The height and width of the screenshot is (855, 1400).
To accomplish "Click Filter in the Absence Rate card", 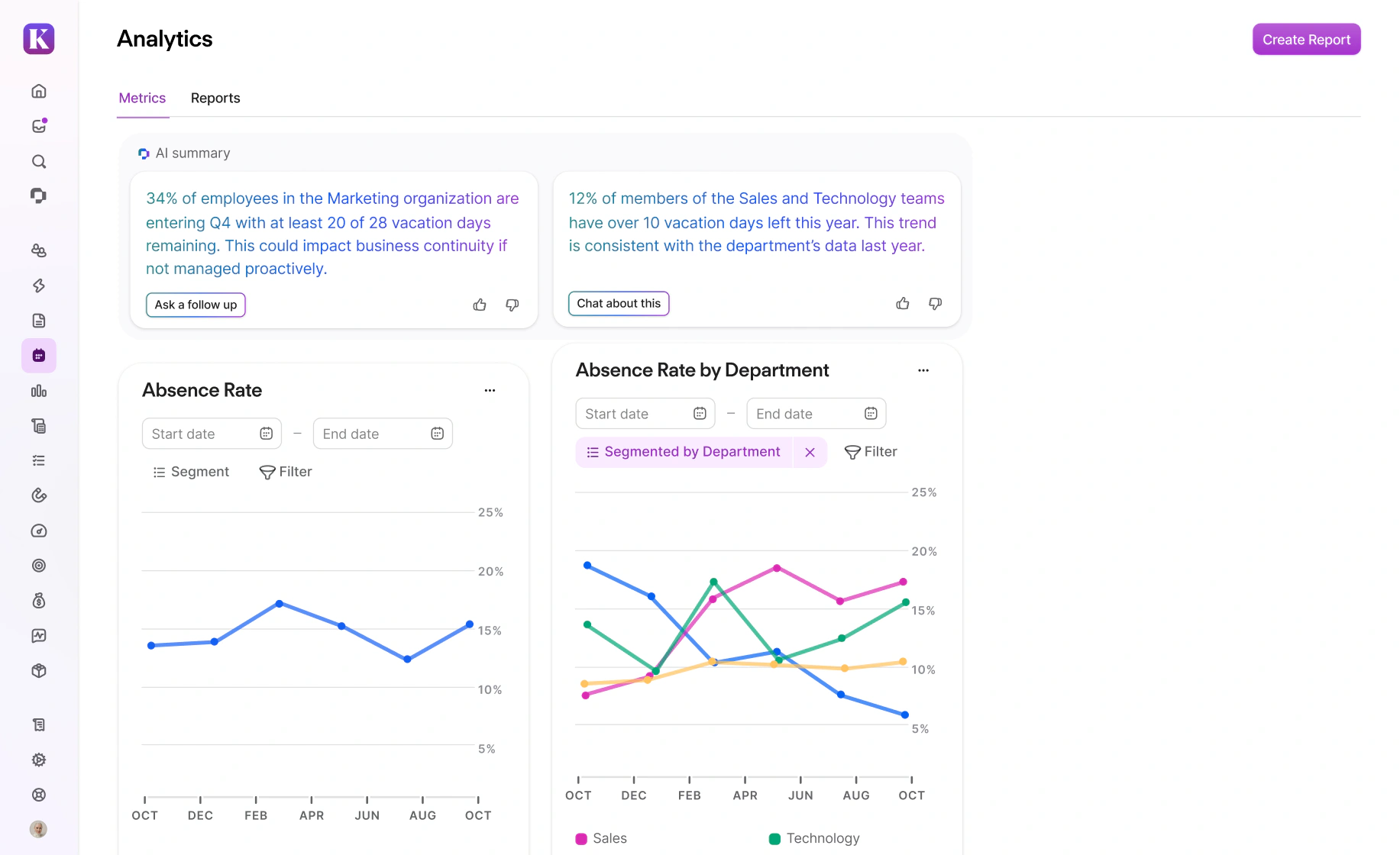I will [286, 472].
